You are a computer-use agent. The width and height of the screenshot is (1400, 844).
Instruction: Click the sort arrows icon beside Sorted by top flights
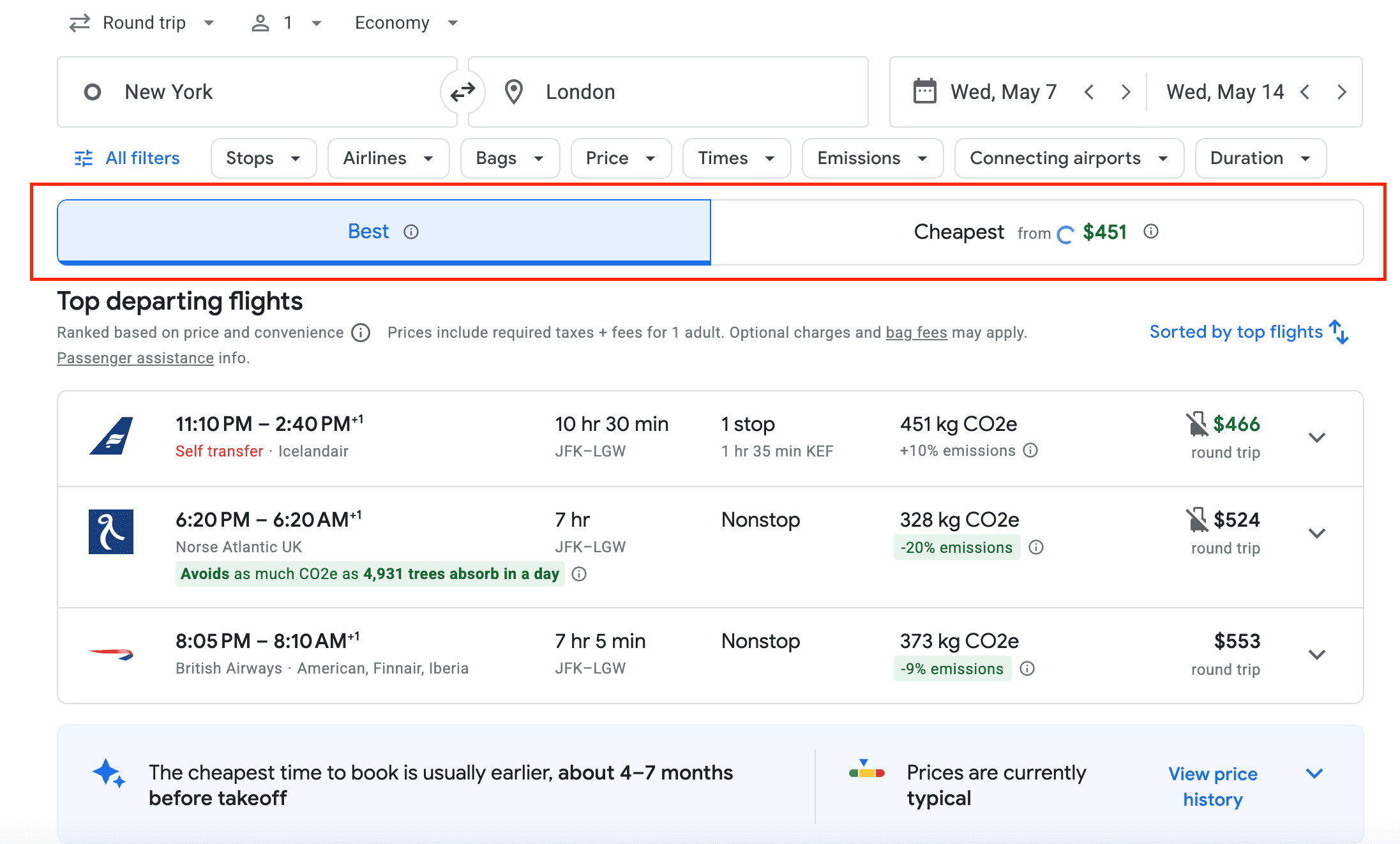coord(1339,332)
